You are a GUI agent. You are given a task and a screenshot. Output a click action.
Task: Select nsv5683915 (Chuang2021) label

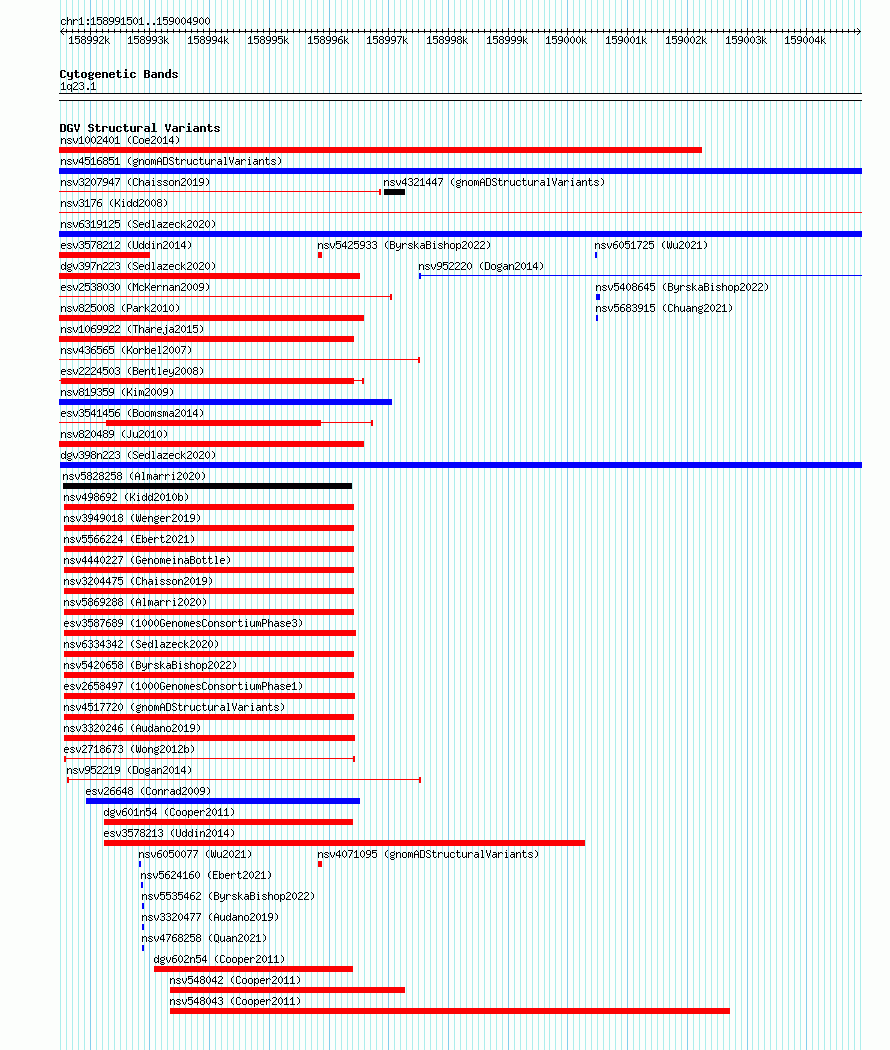coord(664,308)
